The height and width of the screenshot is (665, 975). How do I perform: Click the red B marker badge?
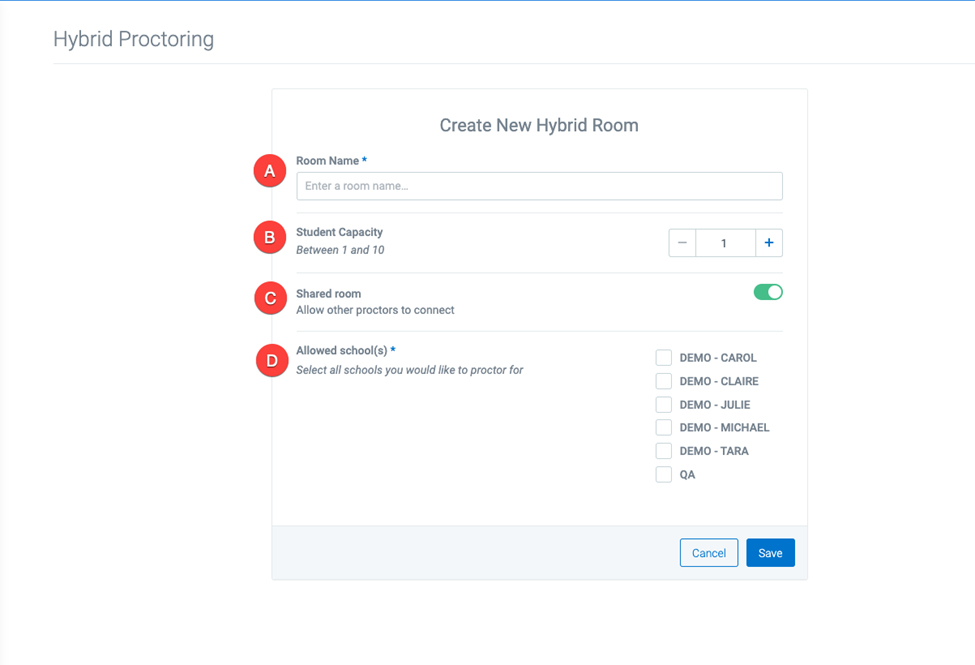pyautogui.click(x=270, y=237)
